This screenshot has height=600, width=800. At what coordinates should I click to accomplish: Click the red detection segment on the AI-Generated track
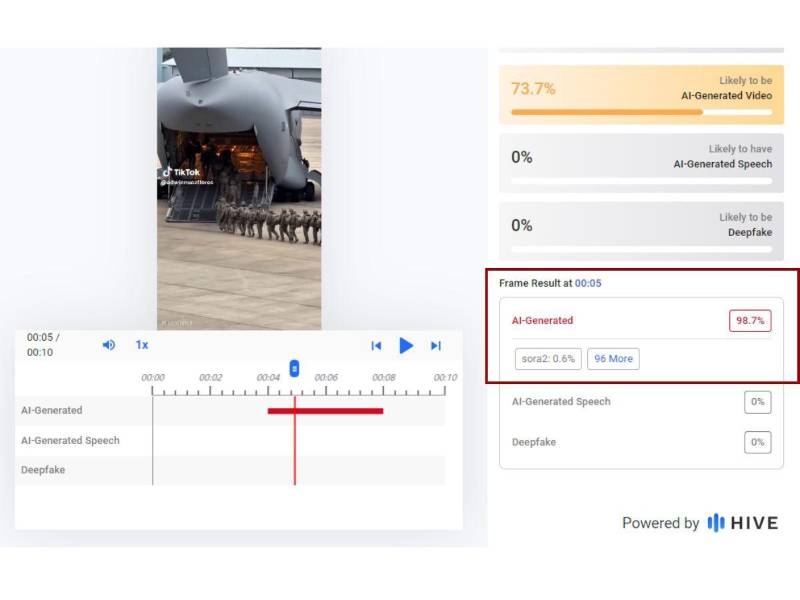coord(325,411)
